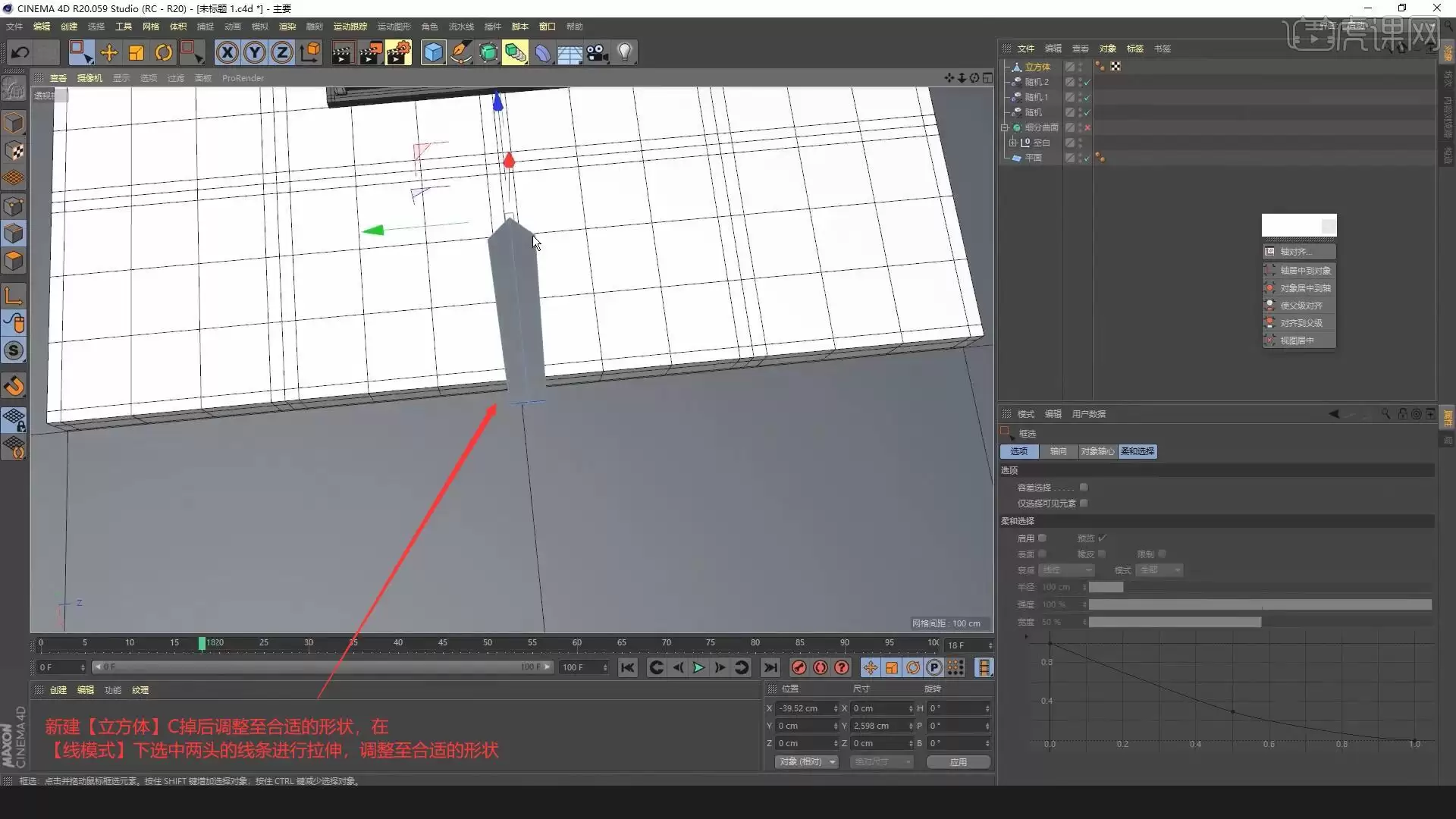Click the coordinate system cube icon

pyautogui.click(x=310, y=52)
